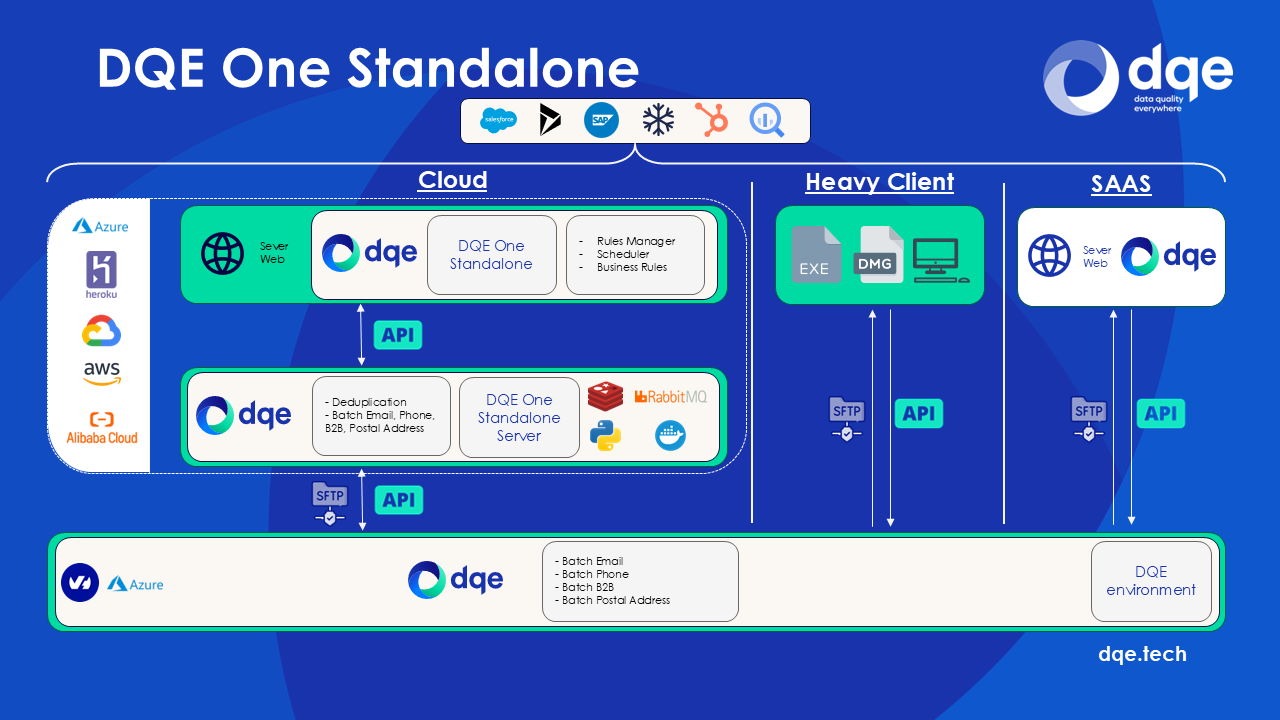The height and width of the screenshot is (720, 1280).
Task: Click the dqe logo in Cloud web server box
Action: pyautogui.click(x=370, y=253)
